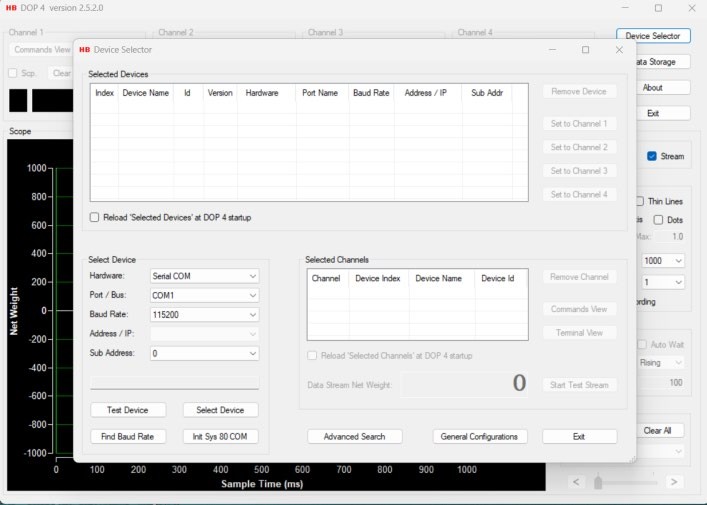The image size is (707, 505).
Task: Click the slider thumb at bottom right
Action: 599,482
